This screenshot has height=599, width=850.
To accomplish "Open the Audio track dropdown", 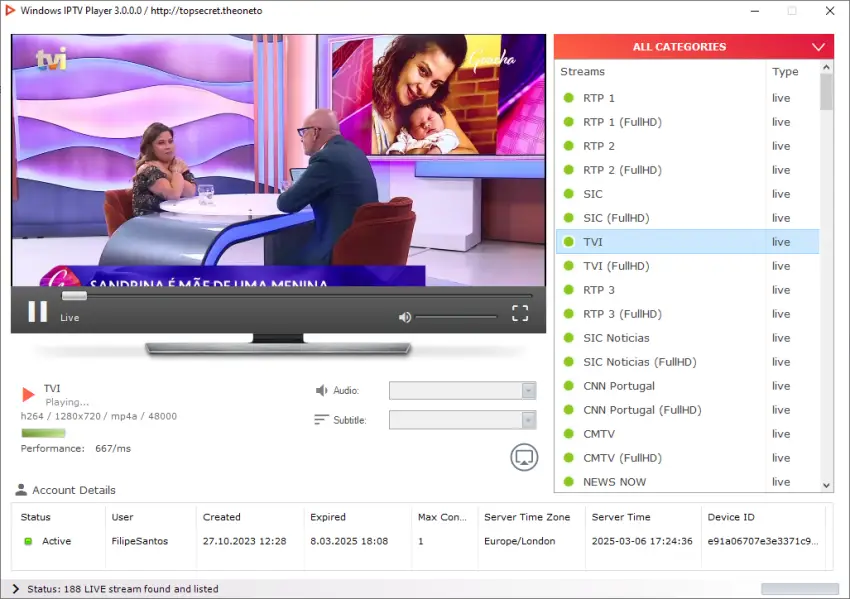I will point(462,390).
